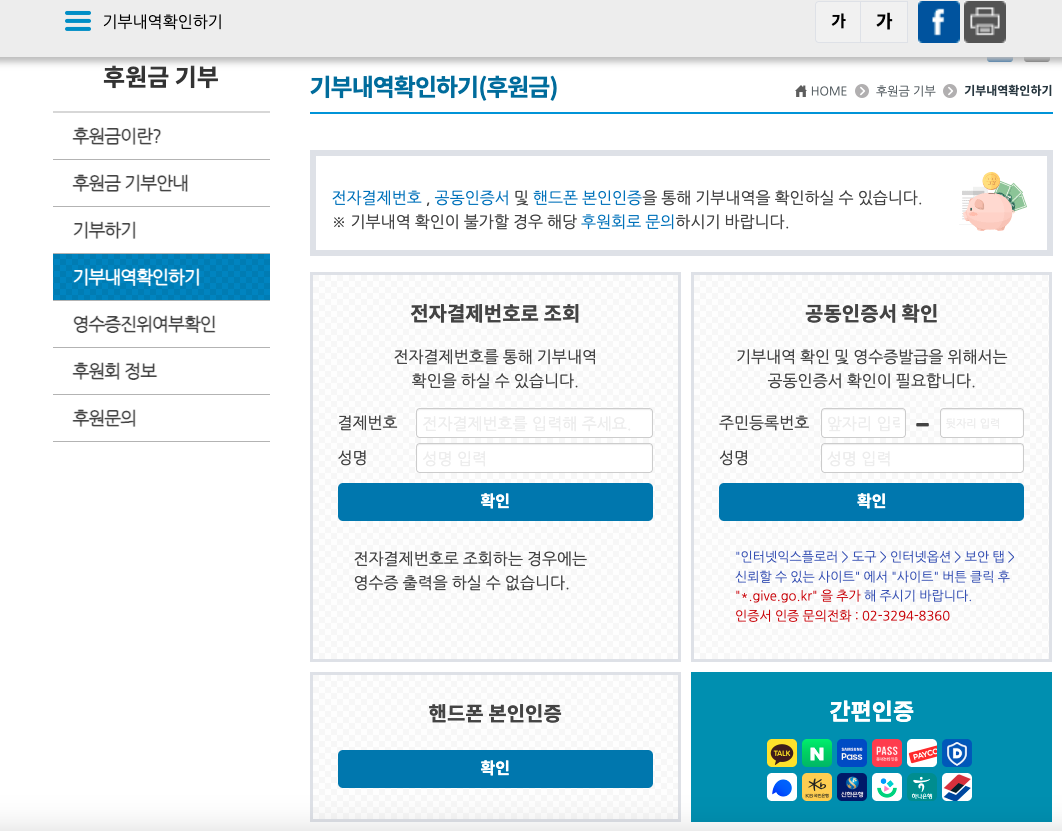Click 확인 under 전자결제번호로 조회
Image resolution: width=1062 pixels, height=831 pixels.
(x=495, y=501)
